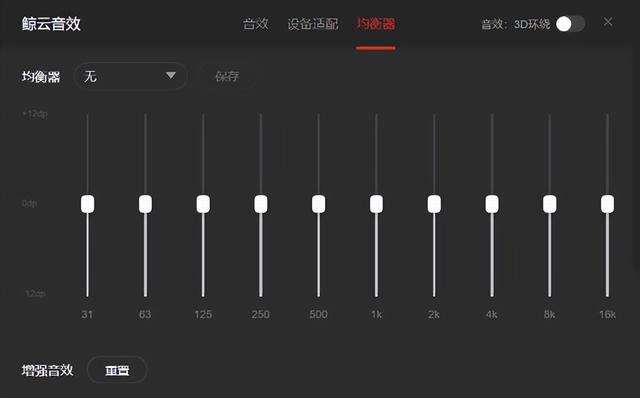Close the 鲸云音效 panel
Screen dimensions: 640x398
[x=608, y=22]
